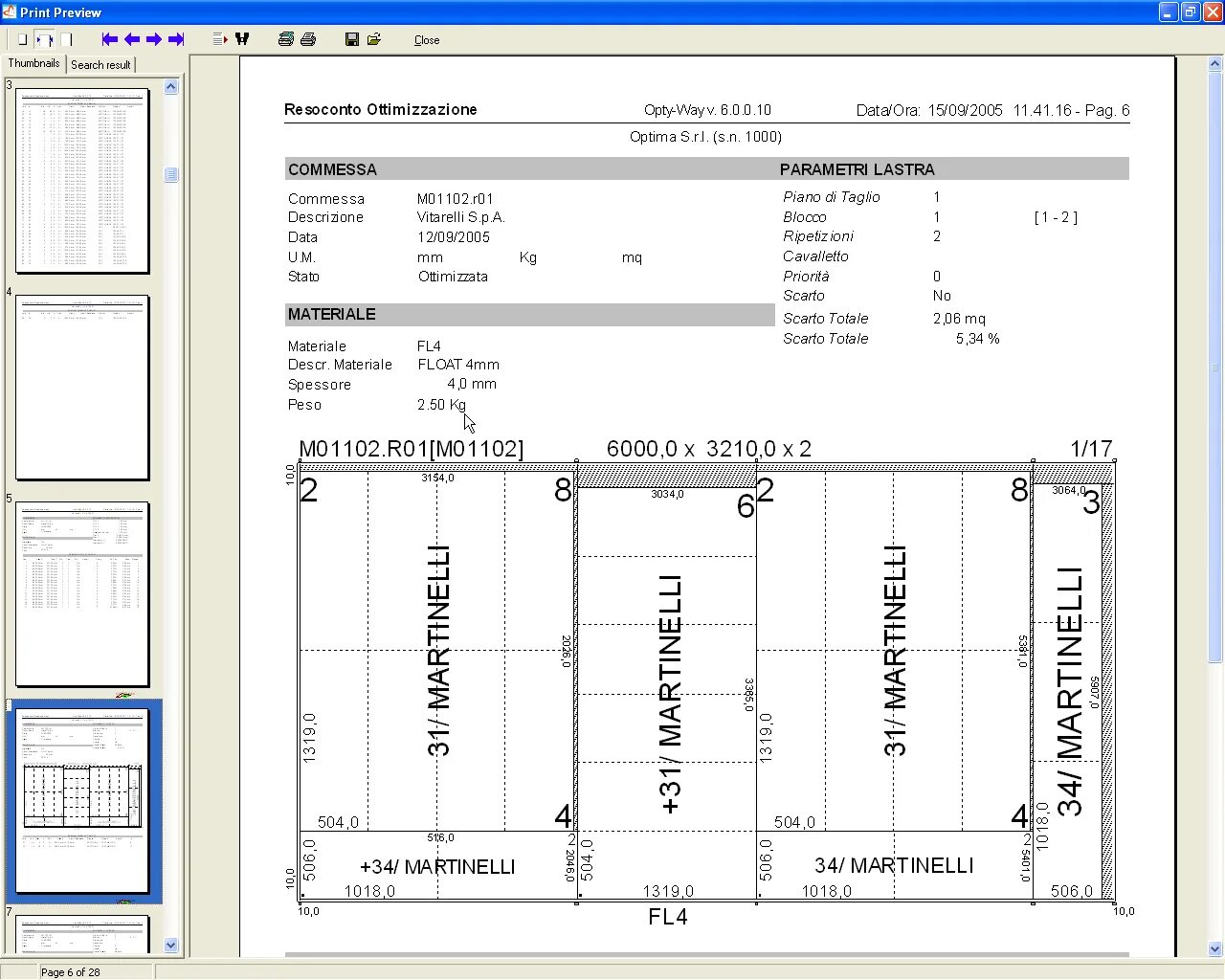This screenshot has height=980, width=1225.
Task: Click the thumbnail panel scrollbar thumb
Action: [x=171, y=174]
